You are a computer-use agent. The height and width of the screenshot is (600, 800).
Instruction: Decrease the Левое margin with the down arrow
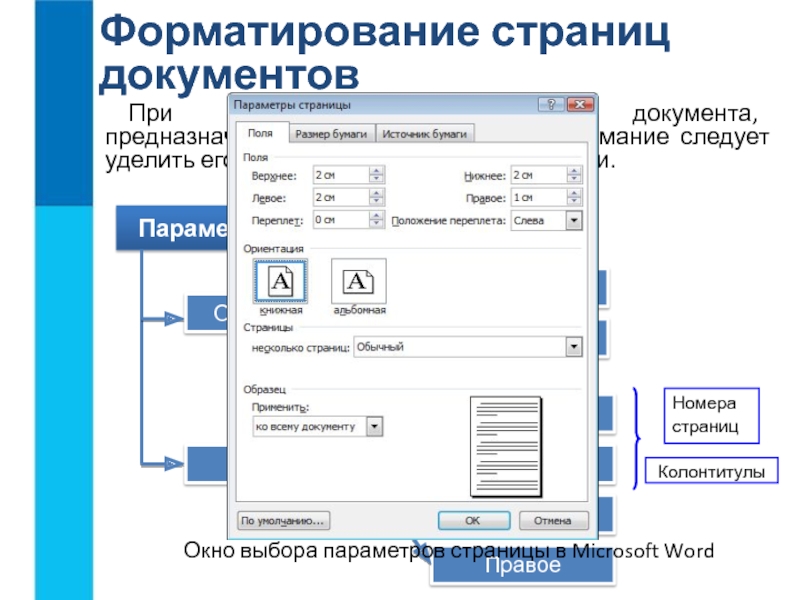coord(376,202)
